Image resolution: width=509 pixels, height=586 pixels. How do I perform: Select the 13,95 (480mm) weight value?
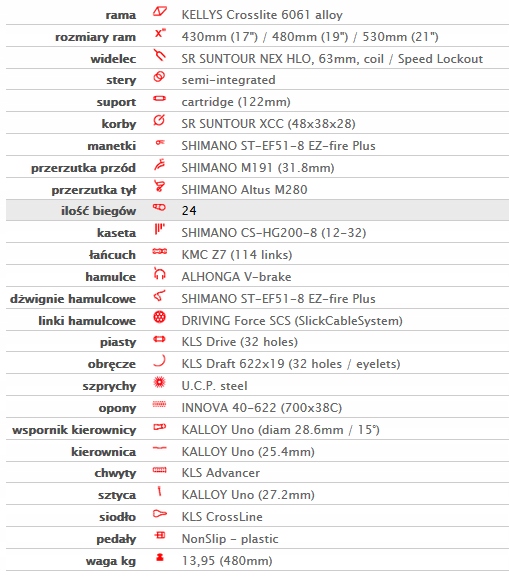click(x=227, y=561)
